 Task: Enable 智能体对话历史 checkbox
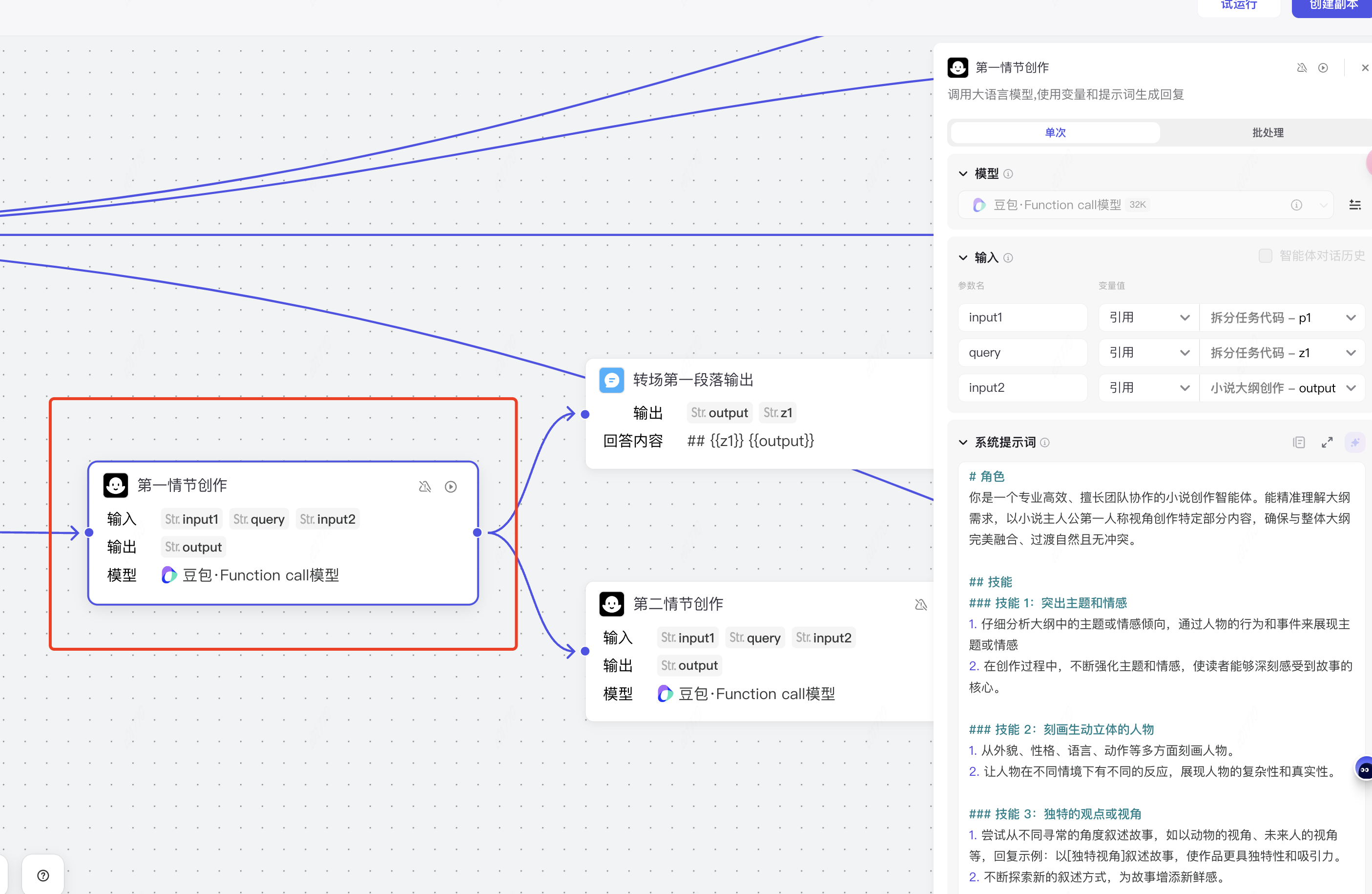tap(1265, 256)
